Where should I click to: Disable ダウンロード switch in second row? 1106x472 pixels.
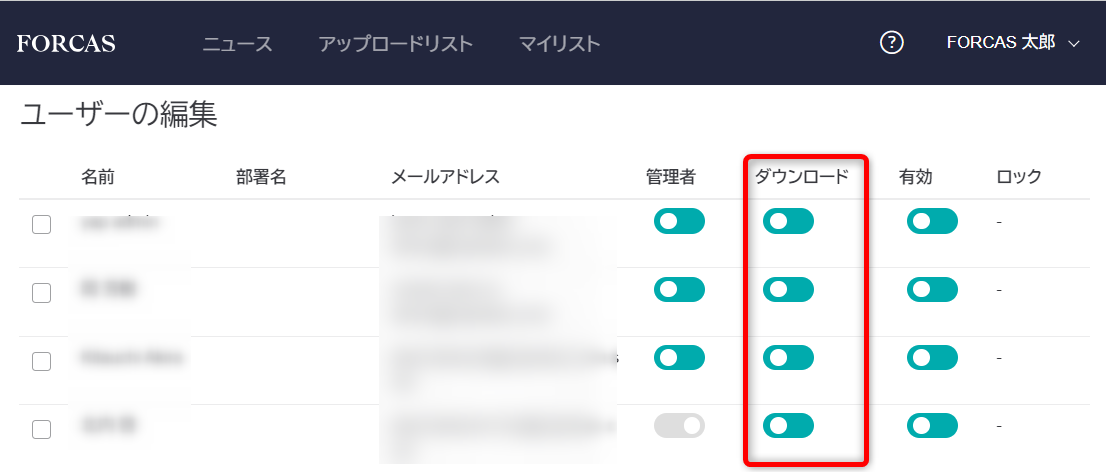[788, 289]
